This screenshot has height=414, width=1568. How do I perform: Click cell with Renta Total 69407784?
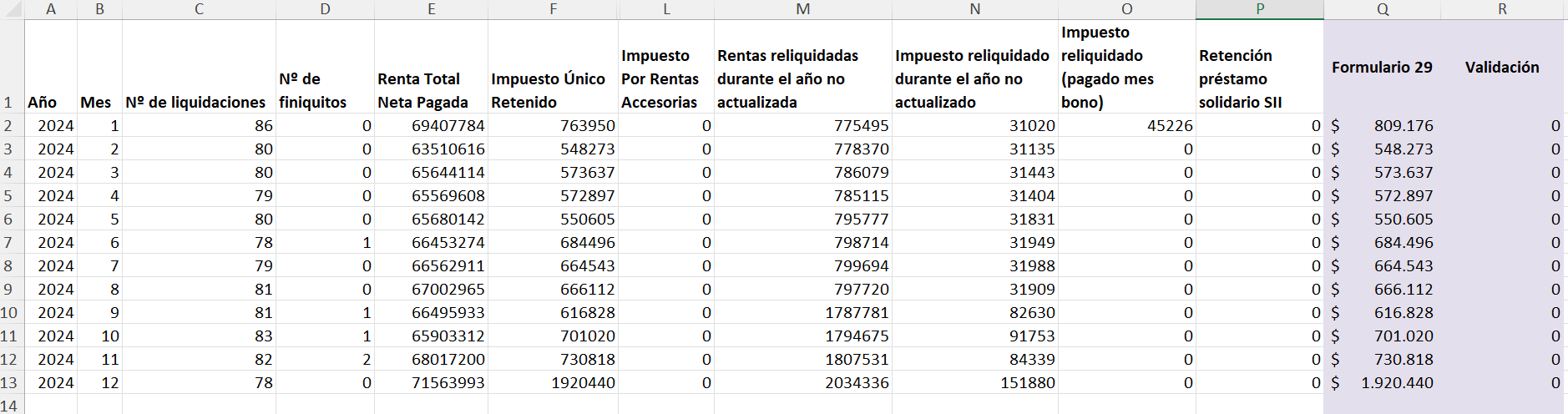pos(431,125)
